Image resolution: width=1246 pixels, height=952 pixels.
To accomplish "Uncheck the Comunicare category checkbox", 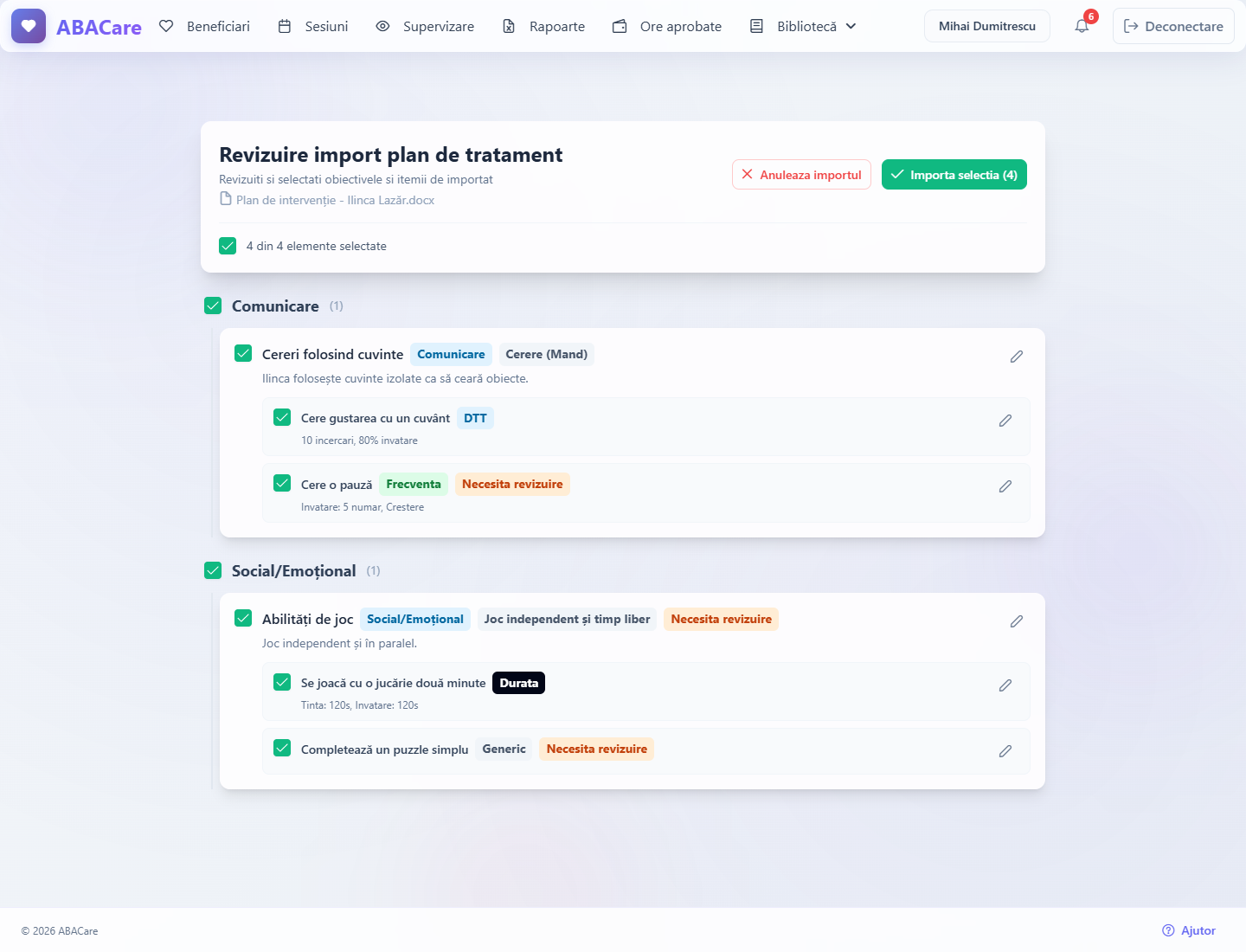I will 213,306.
